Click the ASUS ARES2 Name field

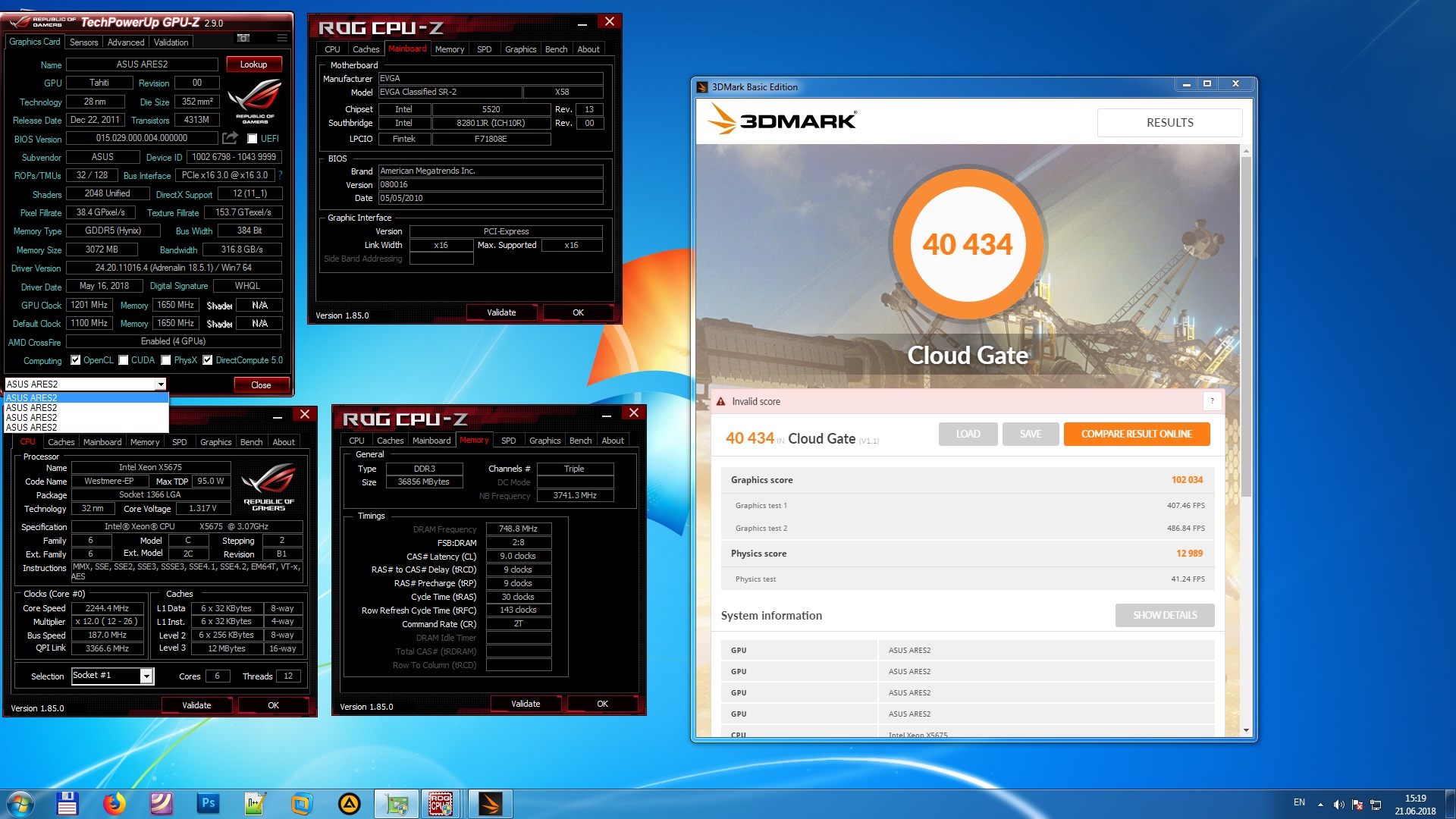[x=142, y=64]
